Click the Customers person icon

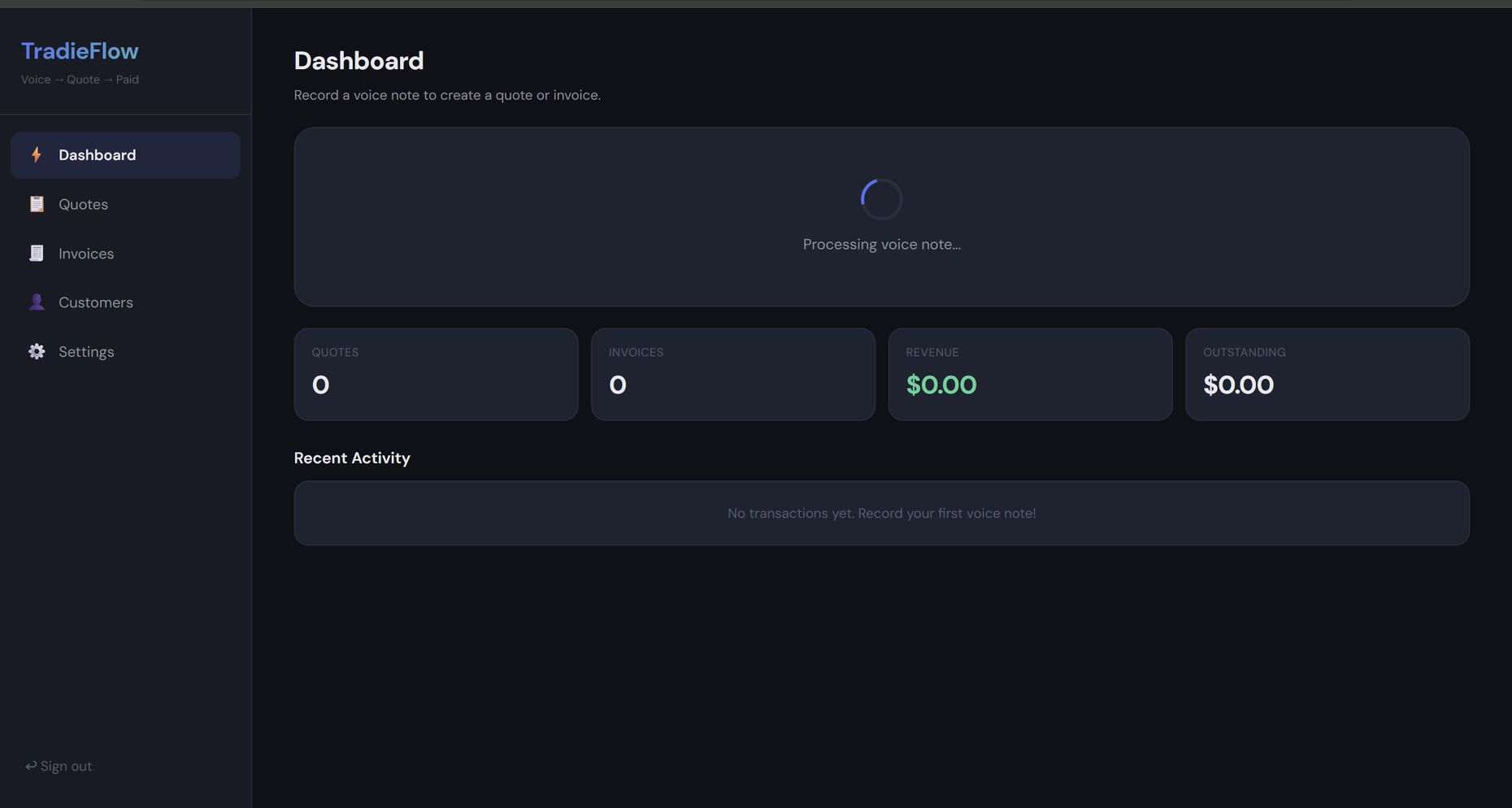[x=37, y=302]
